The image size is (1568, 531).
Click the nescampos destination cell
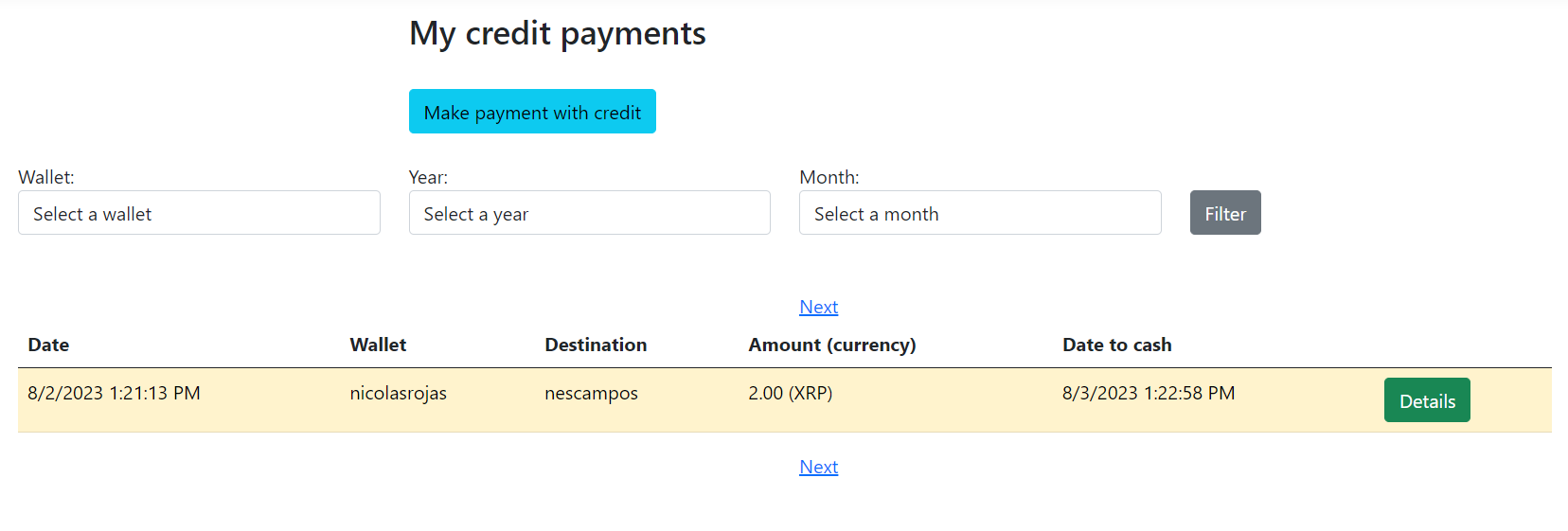[591, 393]
